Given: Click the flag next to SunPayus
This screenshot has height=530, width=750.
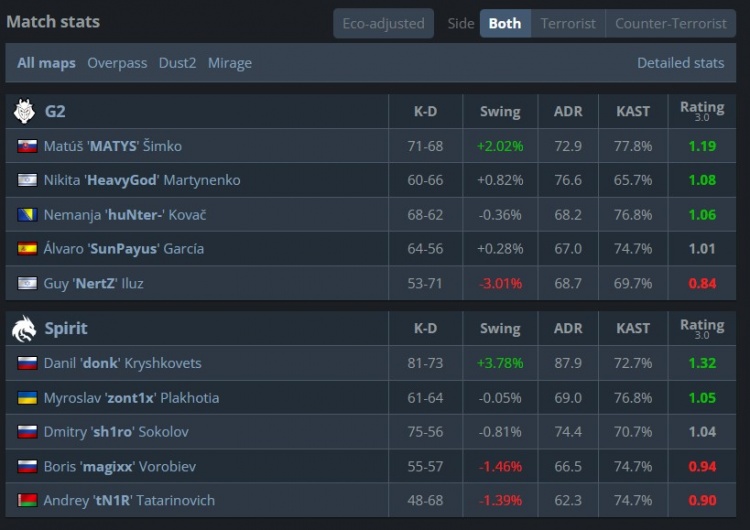Looking at the screenshot, I should (27, 249).
